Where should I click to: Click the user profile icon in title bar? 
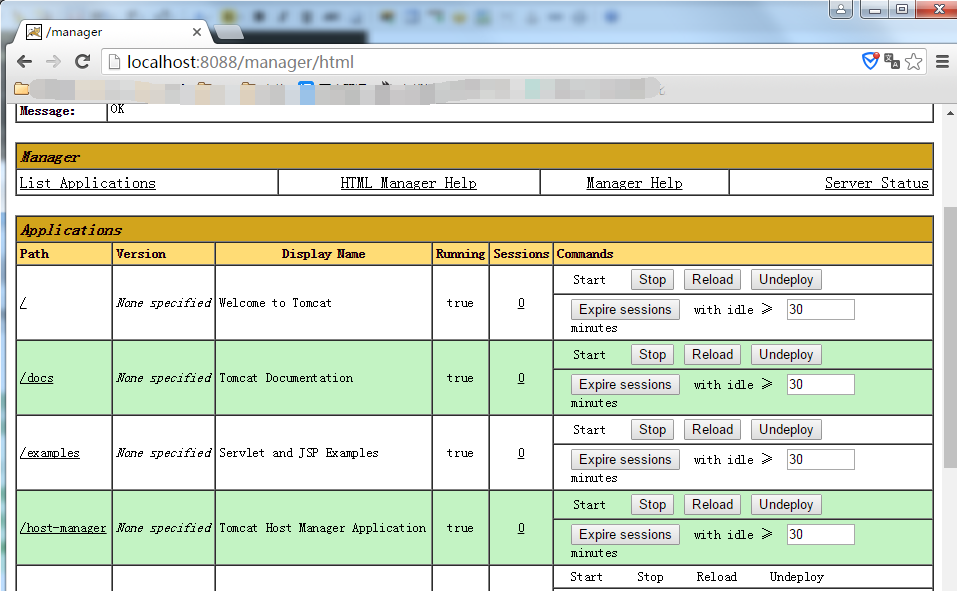[841, 9]
